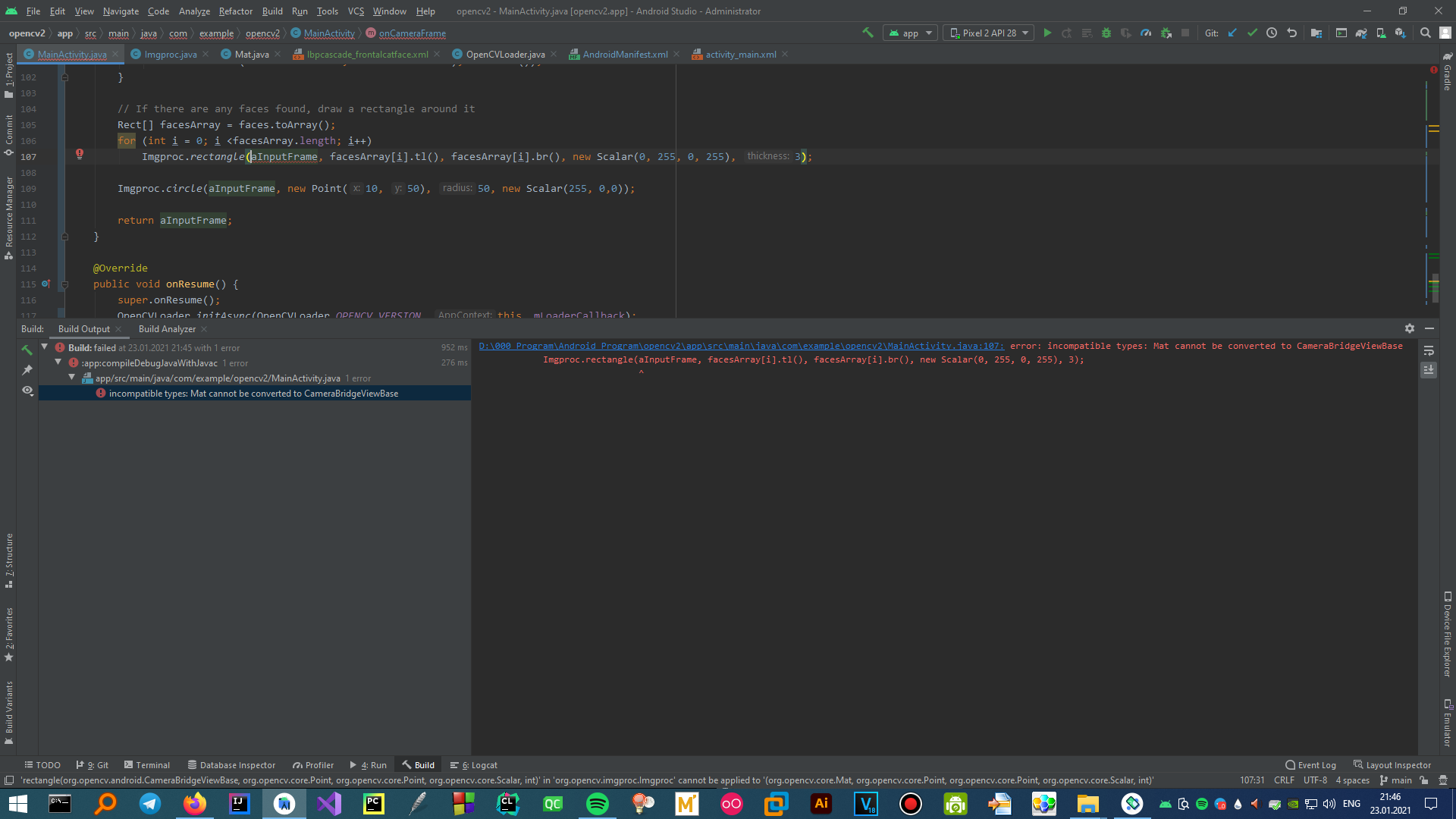Open MainActivity.java:107 error link

(741, 346)
